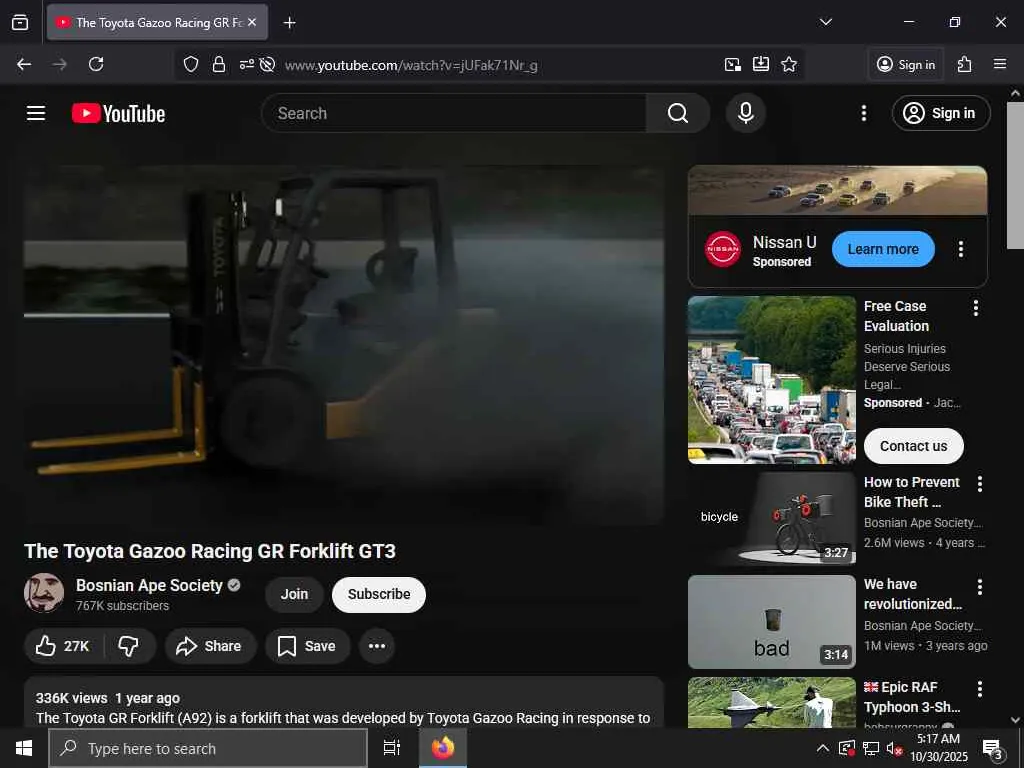
Task: Open a new browser tab
Action: point(289,23)
